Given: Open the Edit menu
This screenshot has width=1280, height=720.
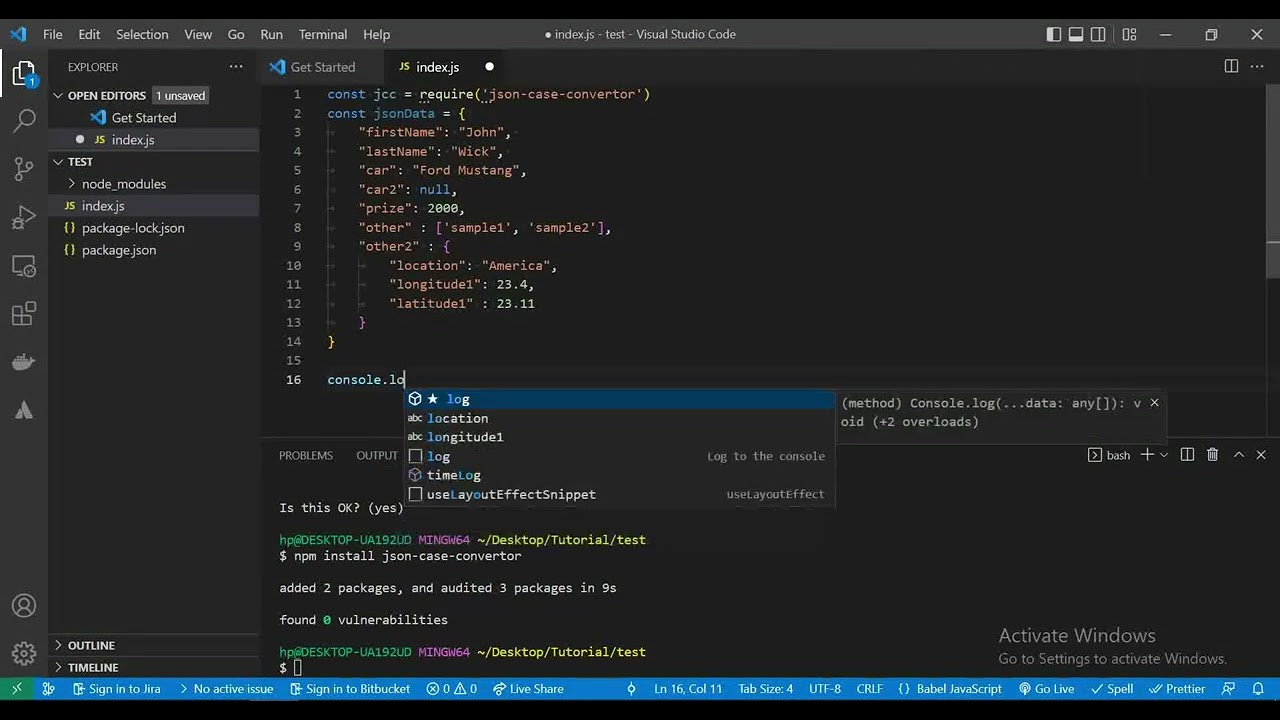Looking at the screenshot, I should 89,34.
